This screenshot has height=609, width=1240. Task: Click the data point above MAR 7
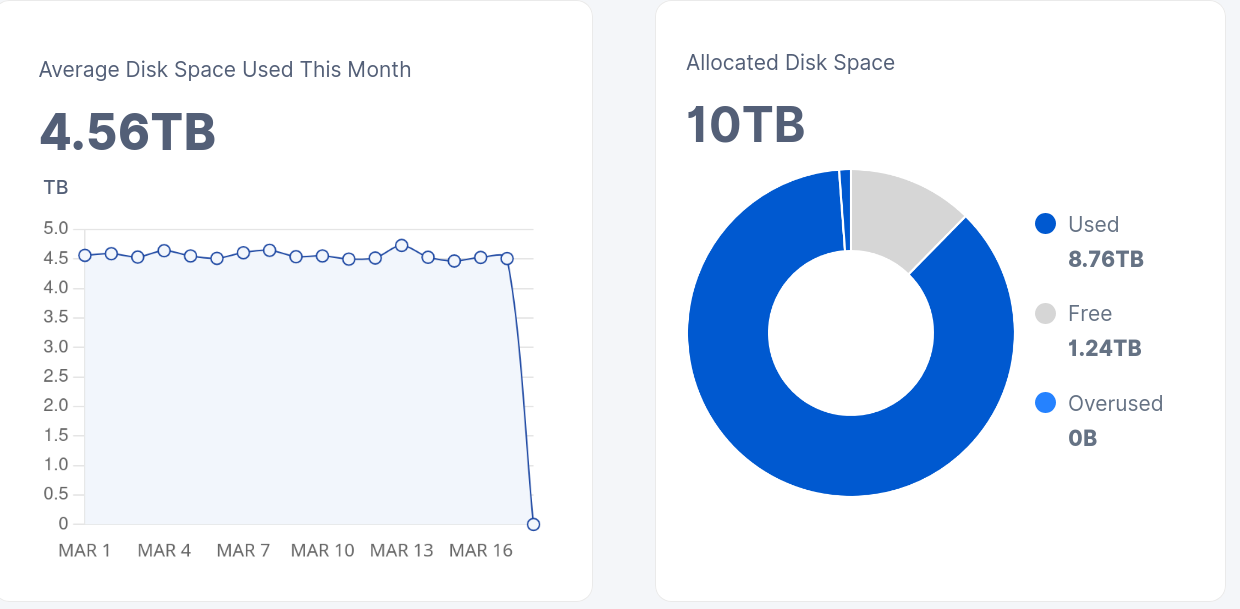[243, 253]
